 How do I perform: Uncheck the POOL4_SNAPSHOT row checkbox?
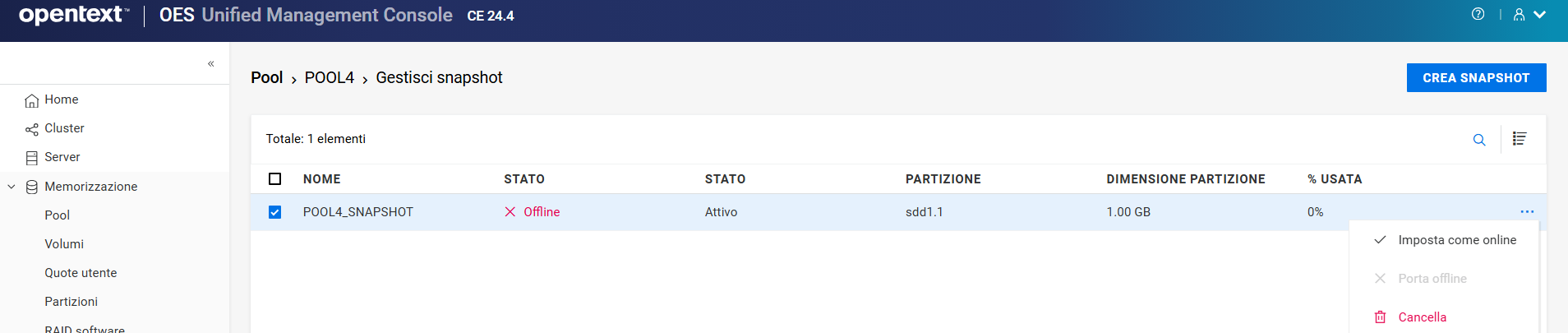click(275, 212)
